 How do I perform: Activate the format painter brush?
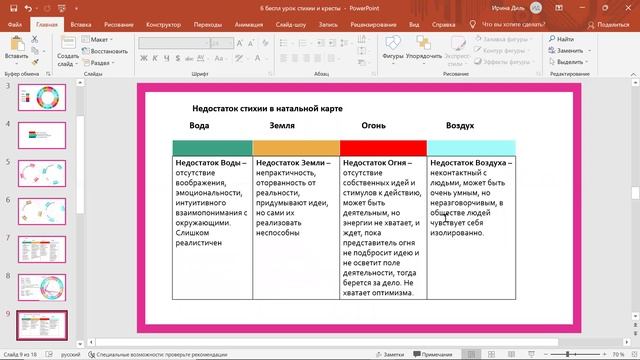click(x=35, y=62)
